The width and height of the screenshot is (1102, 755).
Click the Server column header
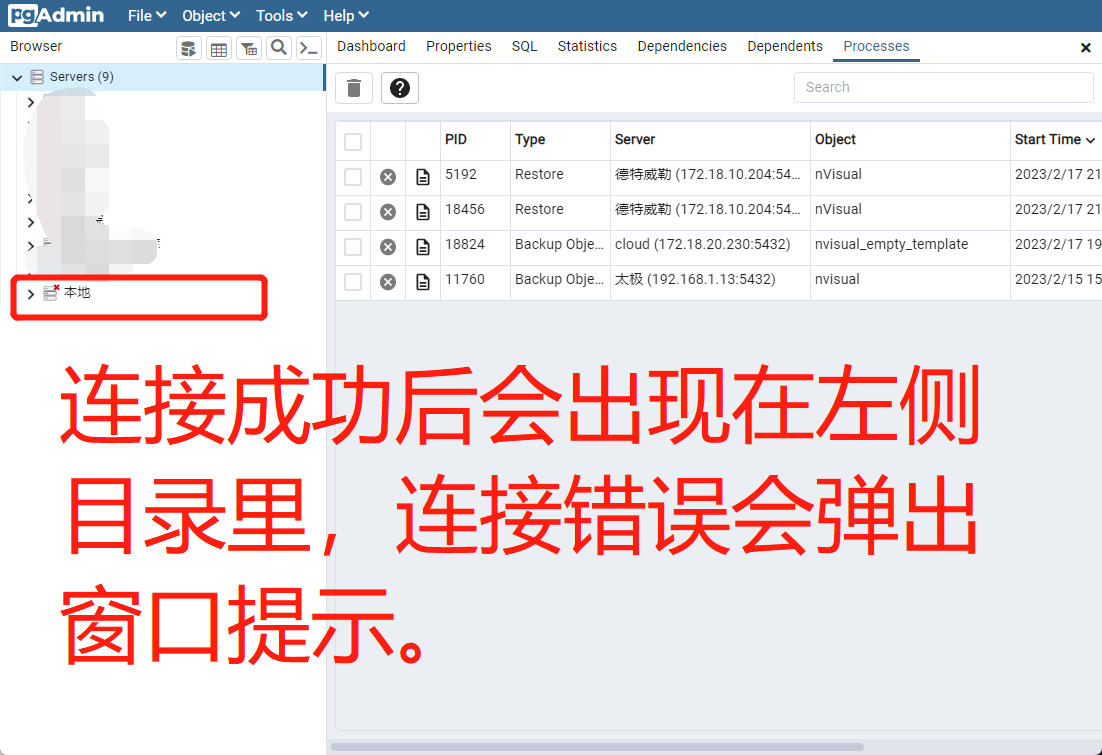710,140
